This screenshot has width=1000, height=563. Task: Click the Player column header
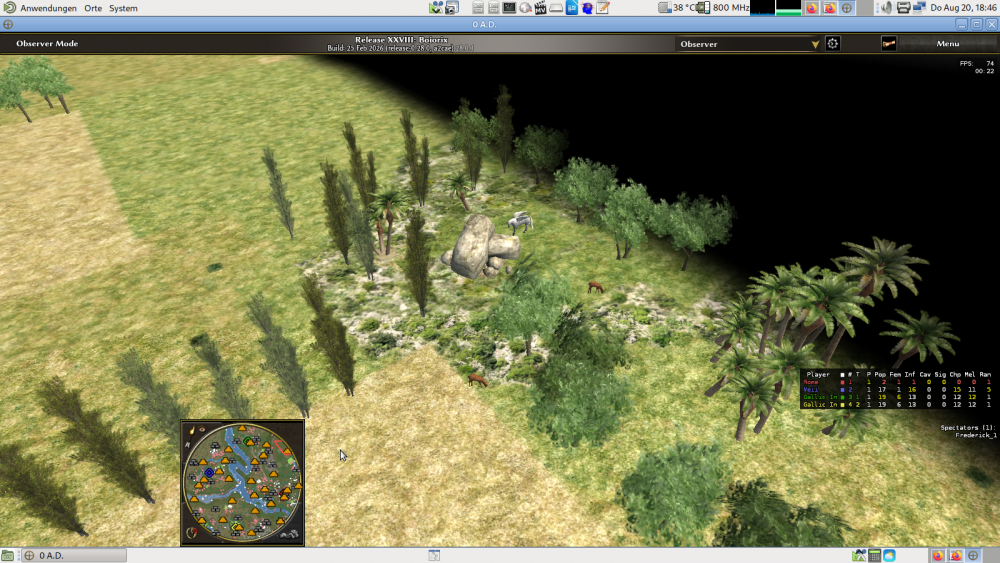818,374
